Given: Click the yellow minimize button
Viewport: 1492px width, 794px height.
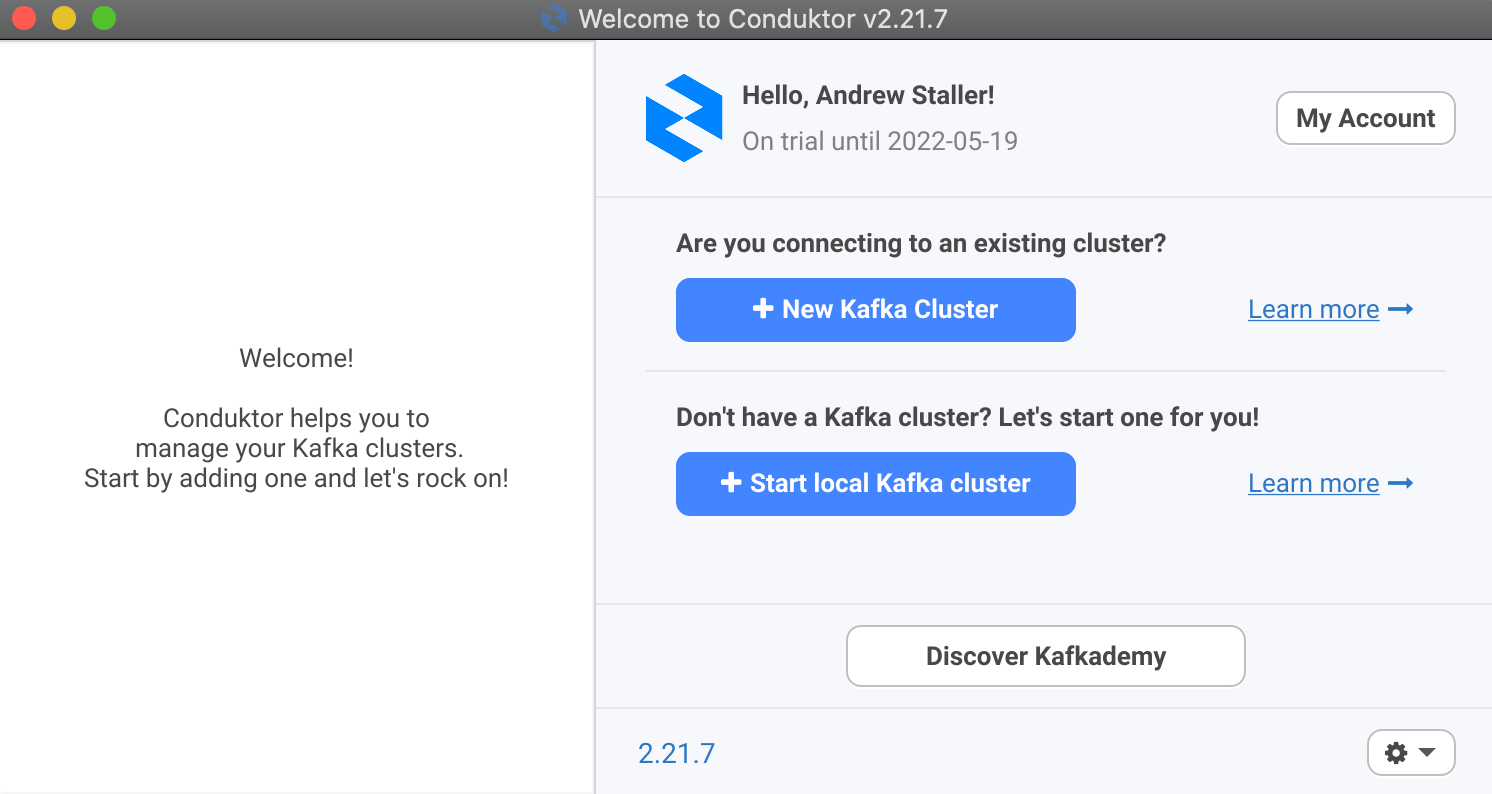Looking at the screenshot, I should coord(63,17).
